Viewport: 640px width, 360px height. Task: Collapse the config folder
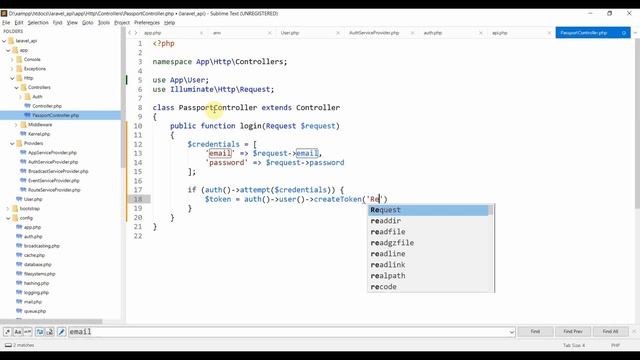pyautogui.click(x=8, y=218)
